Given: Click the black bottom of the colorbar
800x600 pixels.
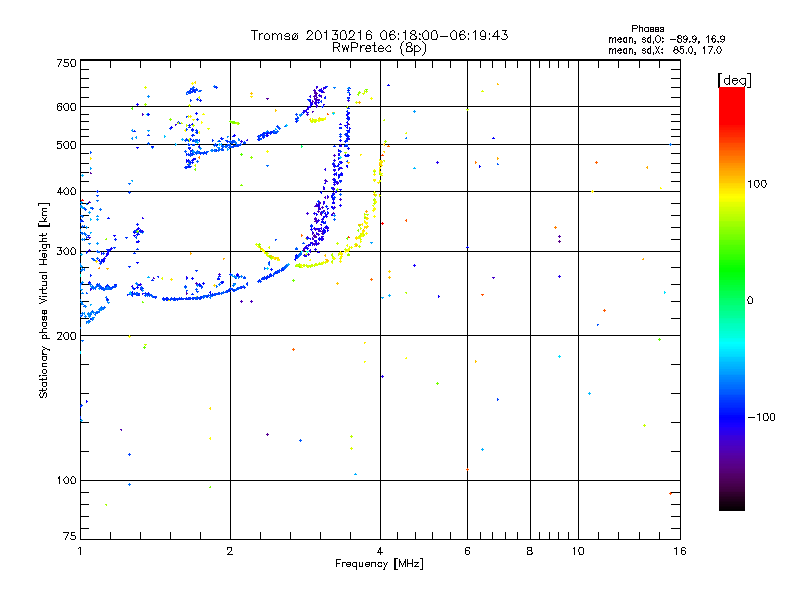Looking at the screenshot, I should 732,503.
